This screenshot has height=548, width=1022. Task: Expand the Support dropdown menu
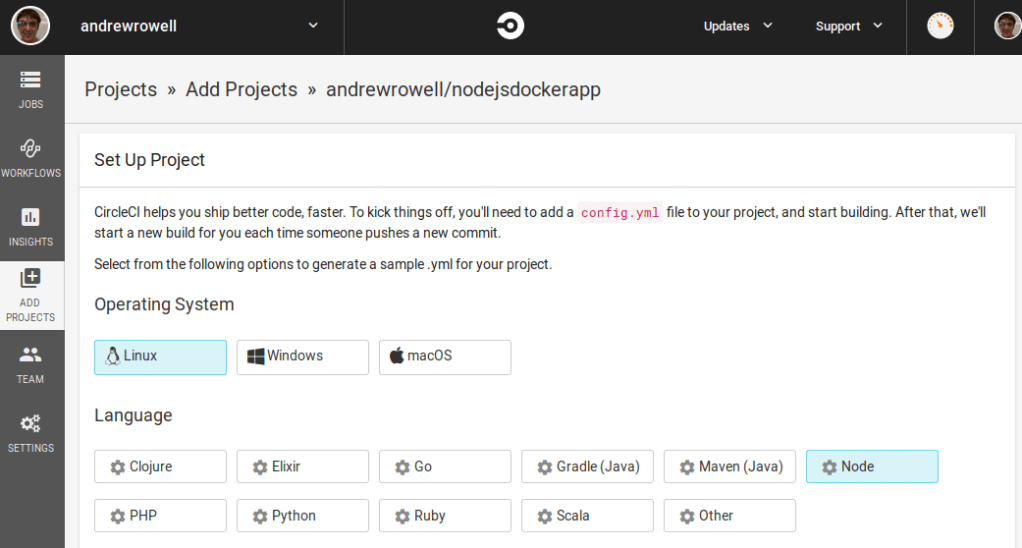click(848, 26)
